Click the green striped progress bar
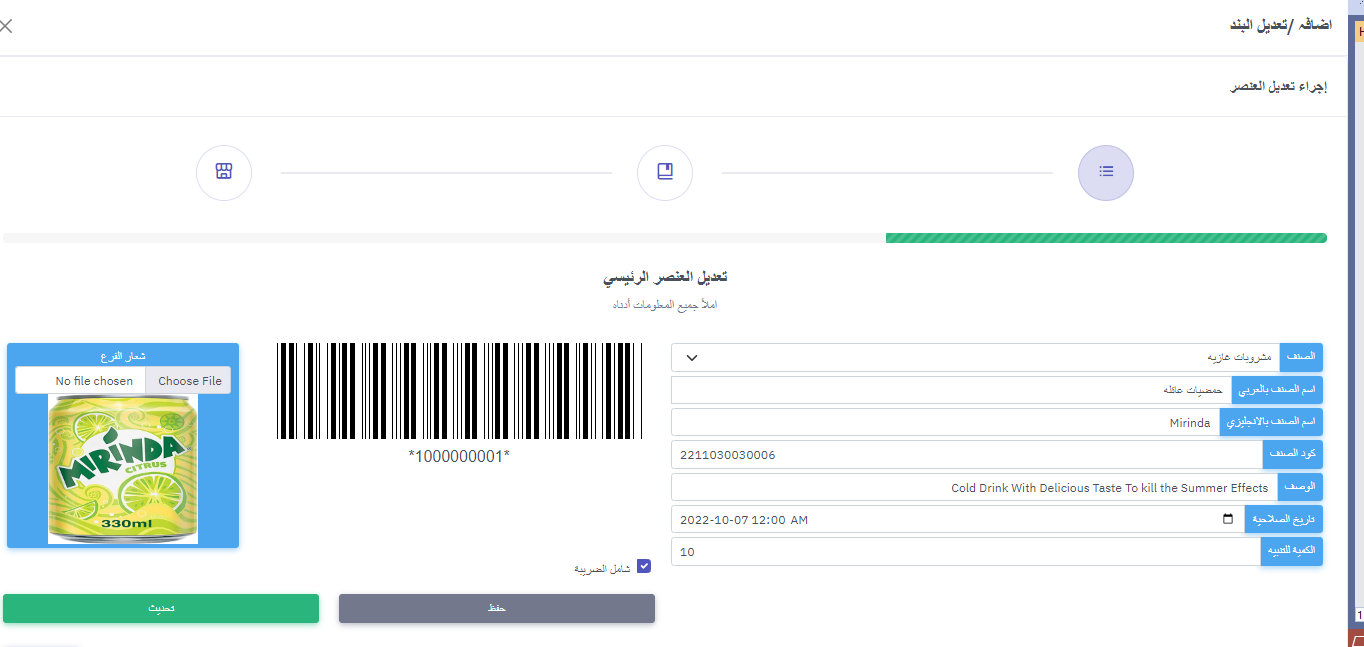The height and width of the screenshot is (647, 1364). pyautogui.click(x=1105, y=238)
